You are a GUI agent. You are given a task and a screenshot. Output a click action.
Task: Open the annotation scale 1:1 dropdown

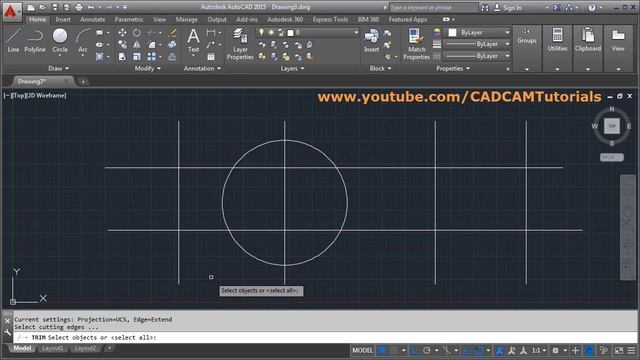click(539, 350)
